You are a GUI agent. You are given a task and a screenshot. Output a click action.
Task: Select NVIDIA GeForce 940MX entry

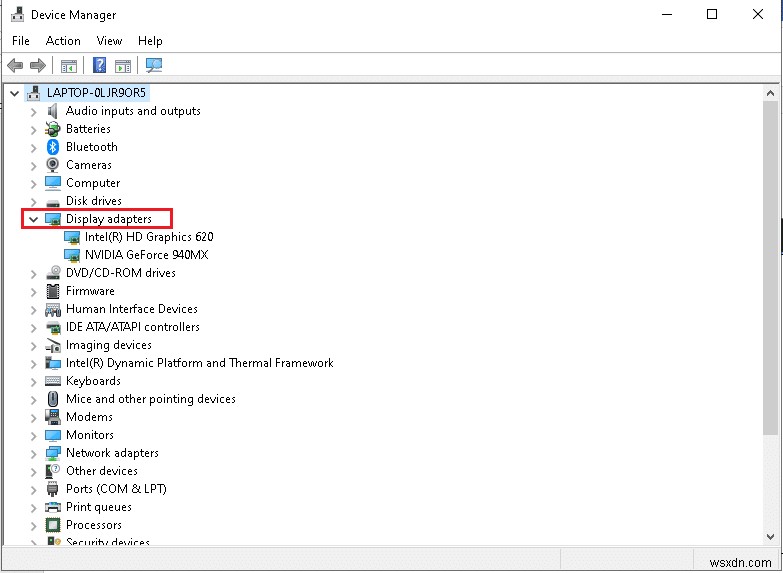(x=146, y=255)
